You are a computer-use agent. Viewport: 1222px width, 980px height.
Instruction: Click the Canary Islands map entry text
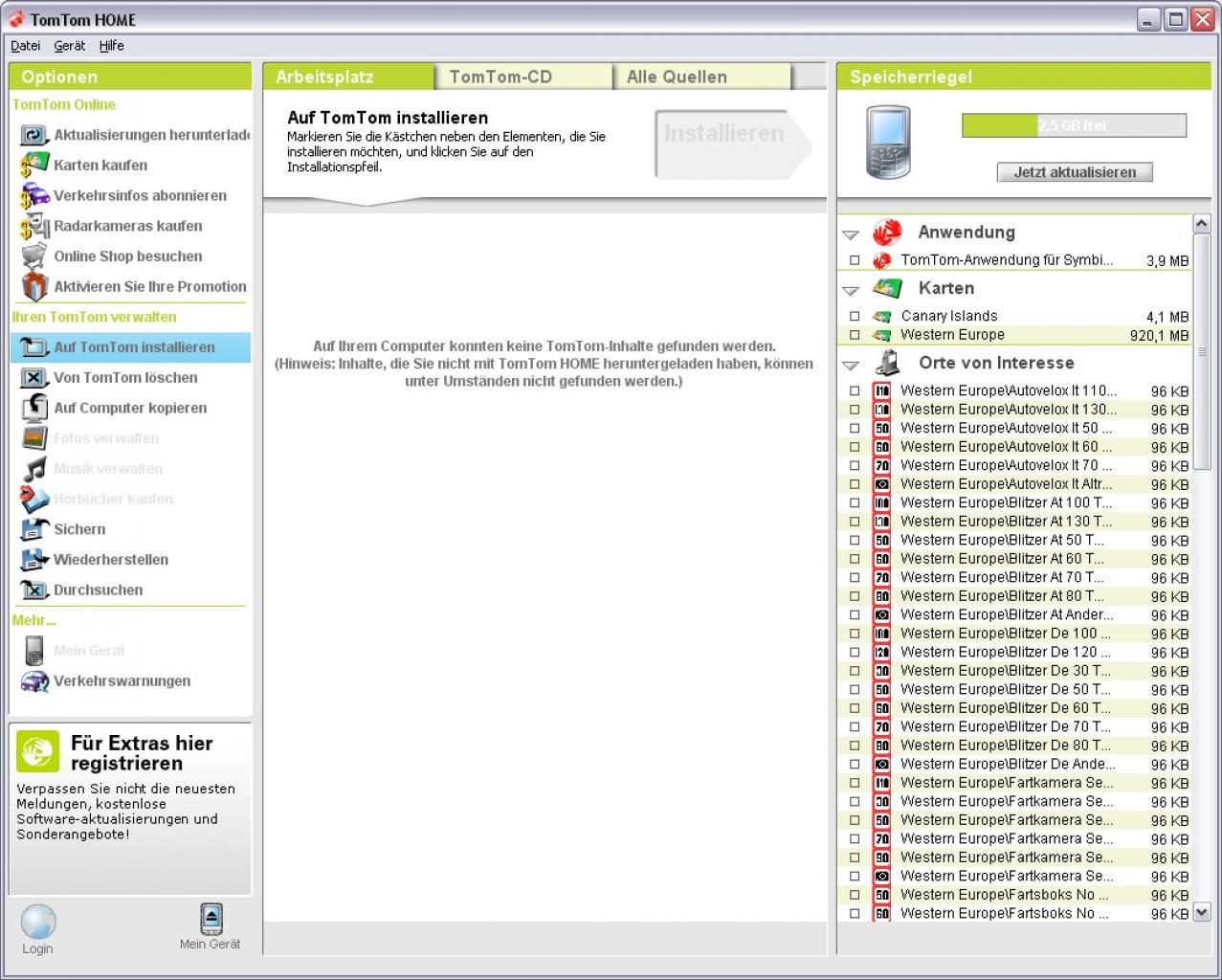coord(948,316)
